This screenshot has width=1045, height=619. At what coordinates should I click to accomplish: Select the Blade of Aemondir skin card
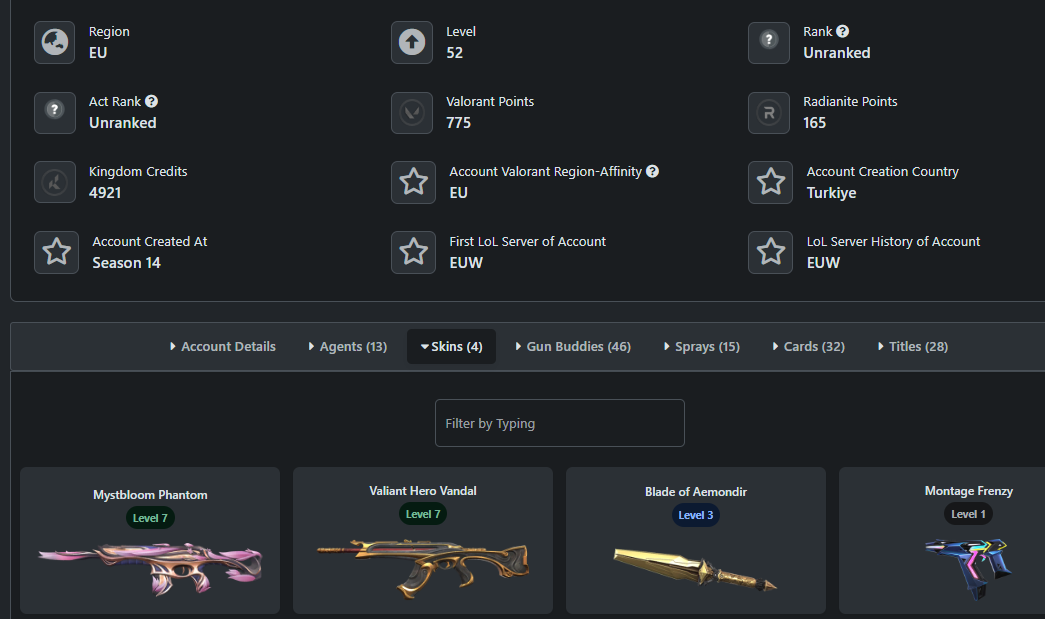click(696, 540)
